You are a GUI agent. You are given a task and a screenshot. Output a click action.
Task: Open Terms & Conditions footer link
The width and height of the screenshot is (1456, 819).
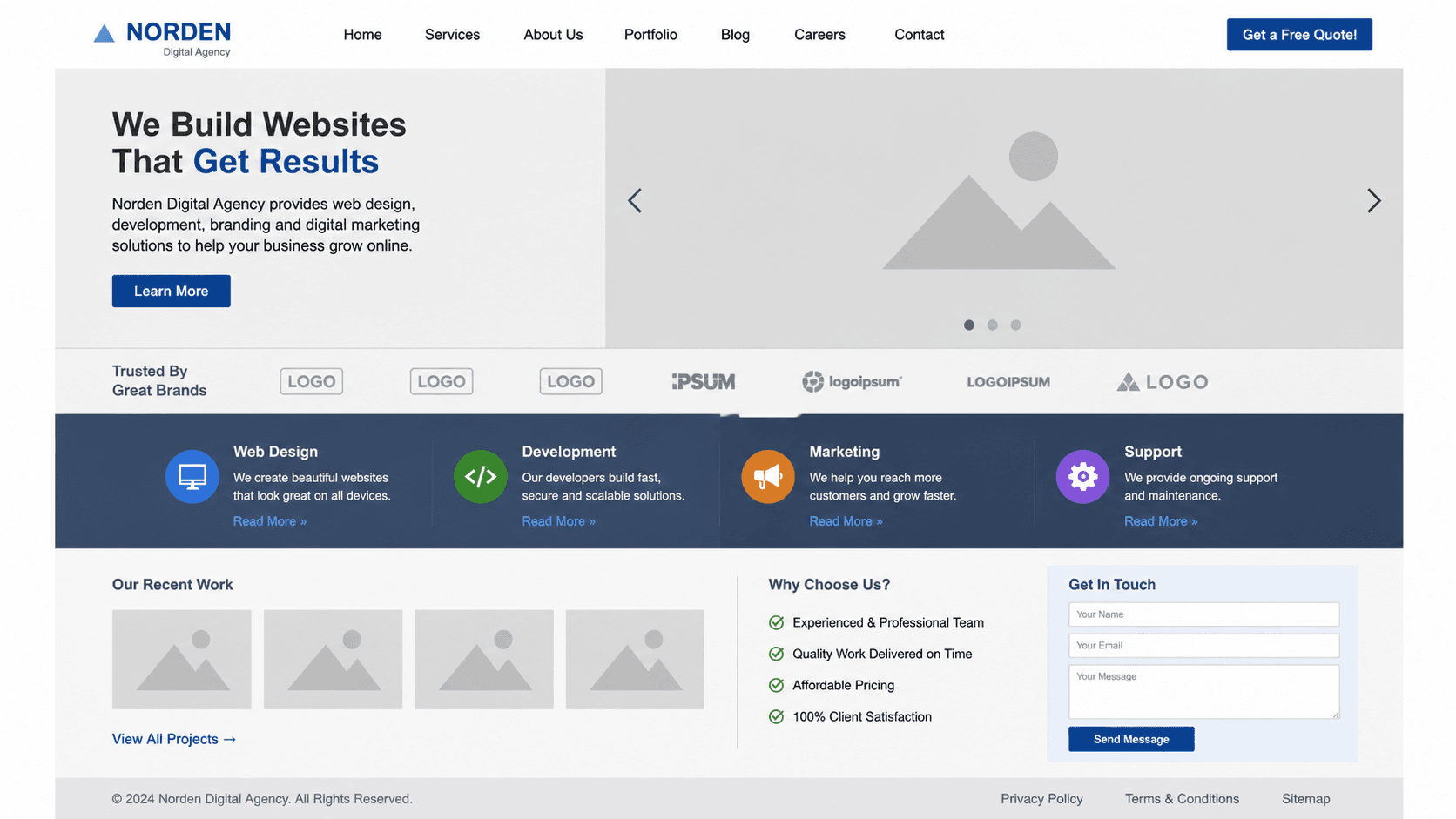click(x=1182, y=799)
